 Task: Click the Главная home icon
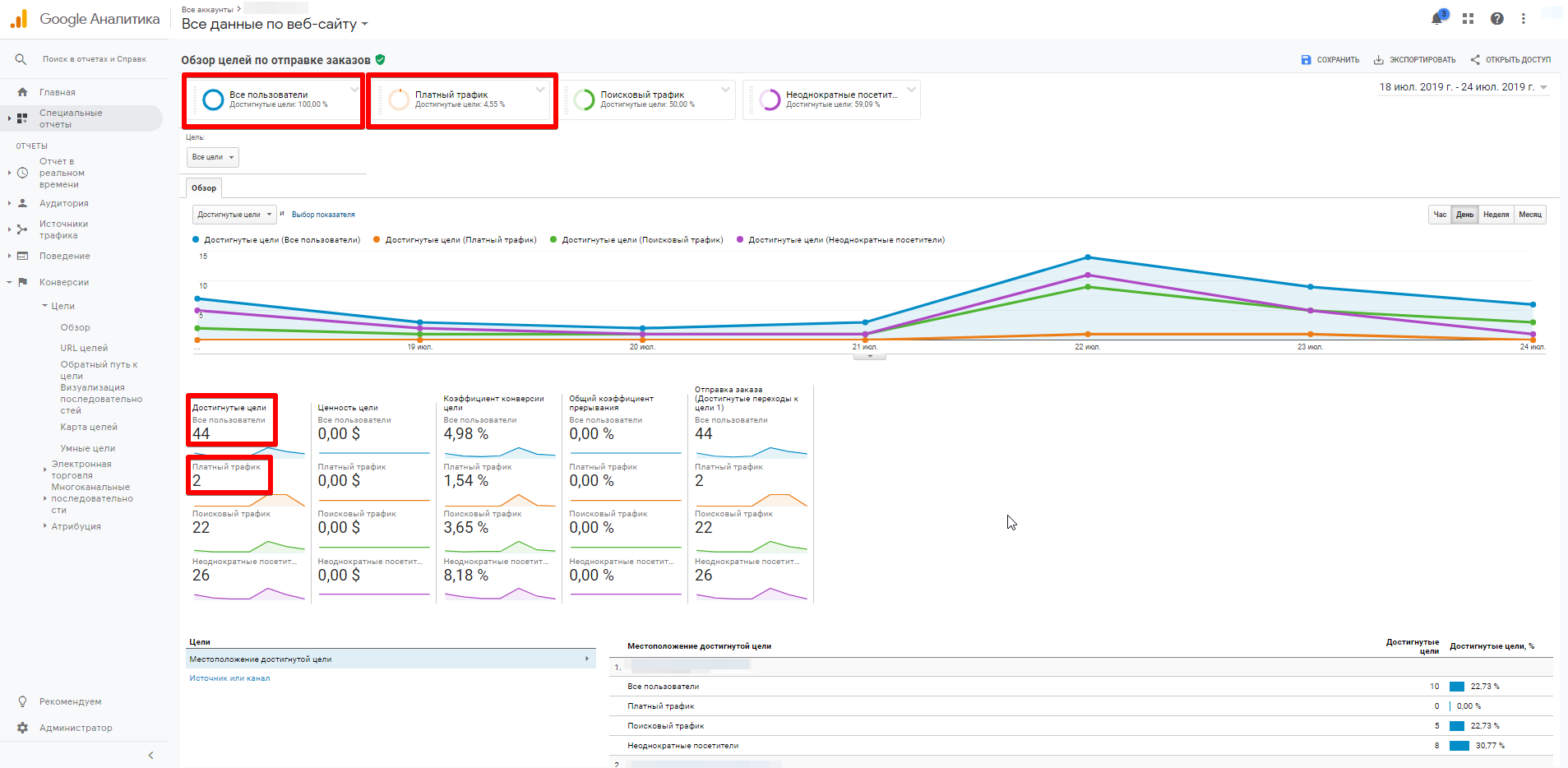tap(22, 92)
